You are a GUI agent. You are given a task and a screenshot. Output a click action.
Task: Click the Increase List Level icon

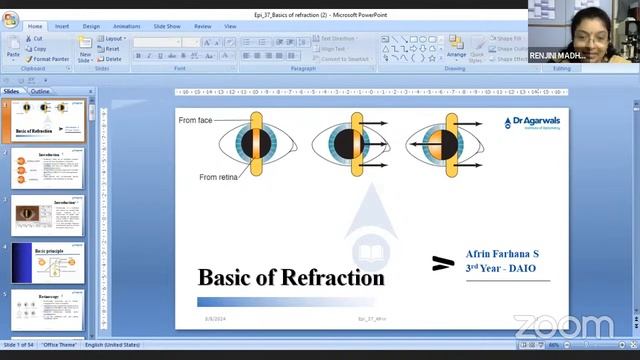(290, 42)
